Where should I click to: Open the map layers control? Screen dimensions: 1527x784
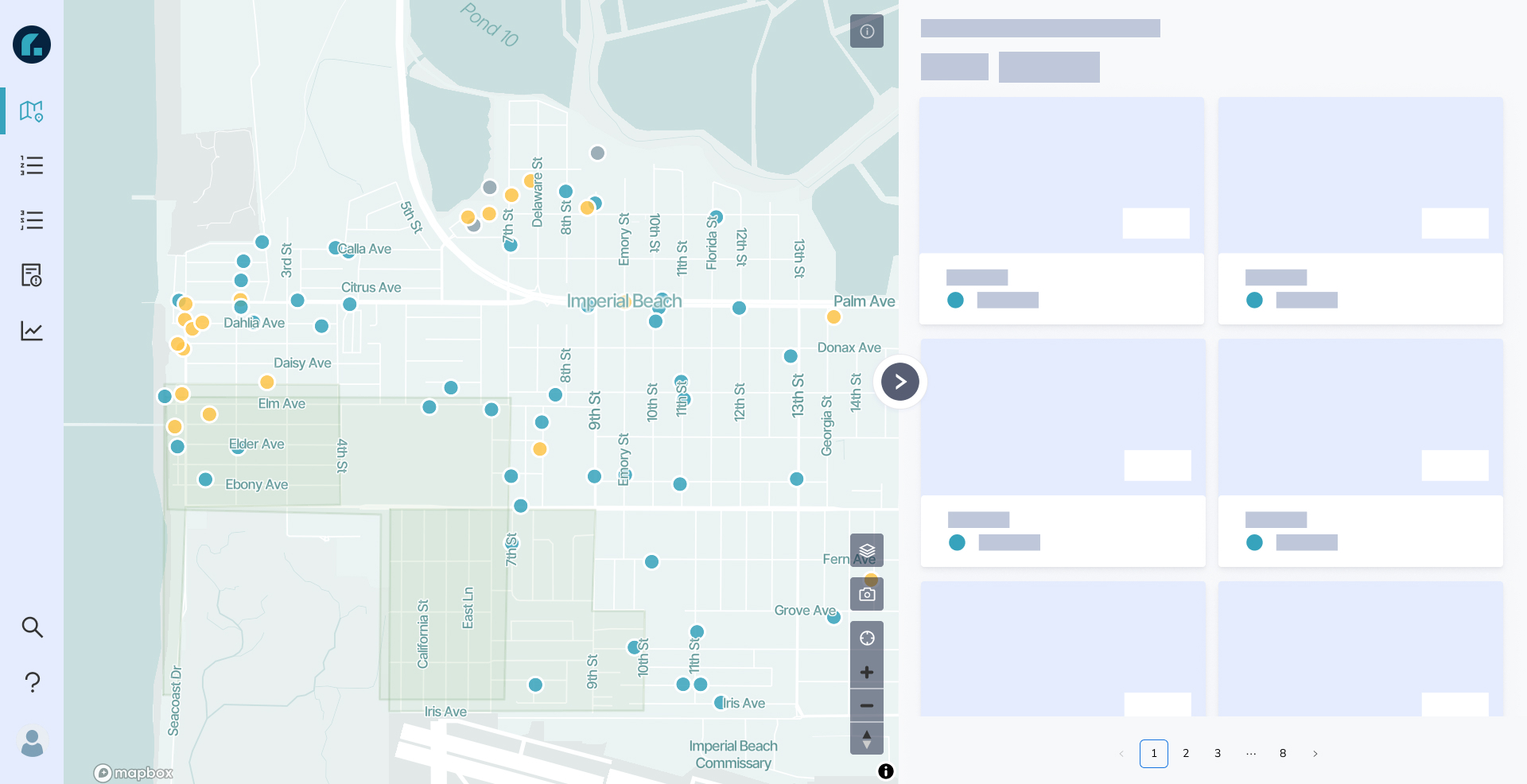tap(866, 550)
